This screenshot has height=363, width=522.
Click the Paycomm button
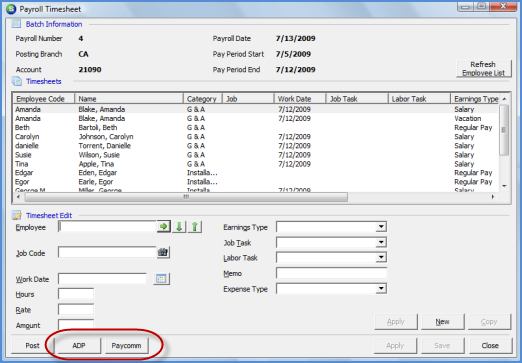tap(126, 346)
